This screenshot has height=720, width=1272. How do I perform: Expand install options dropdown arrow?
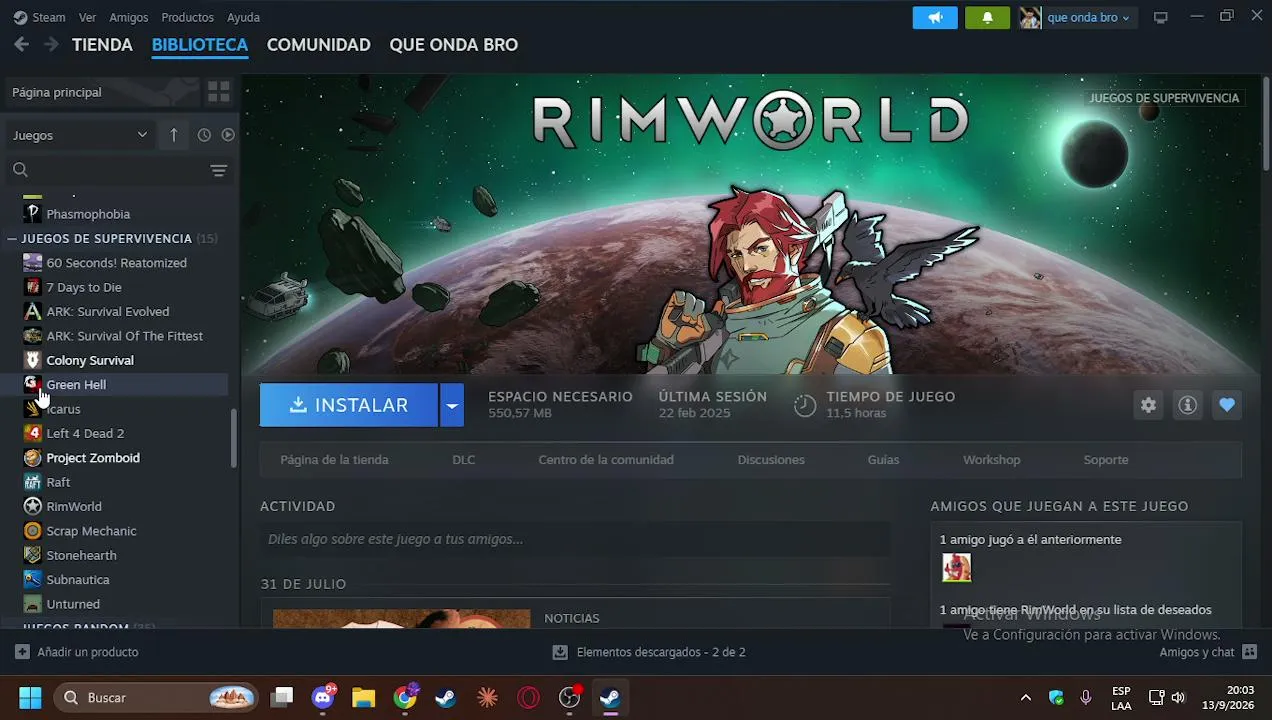452,405
